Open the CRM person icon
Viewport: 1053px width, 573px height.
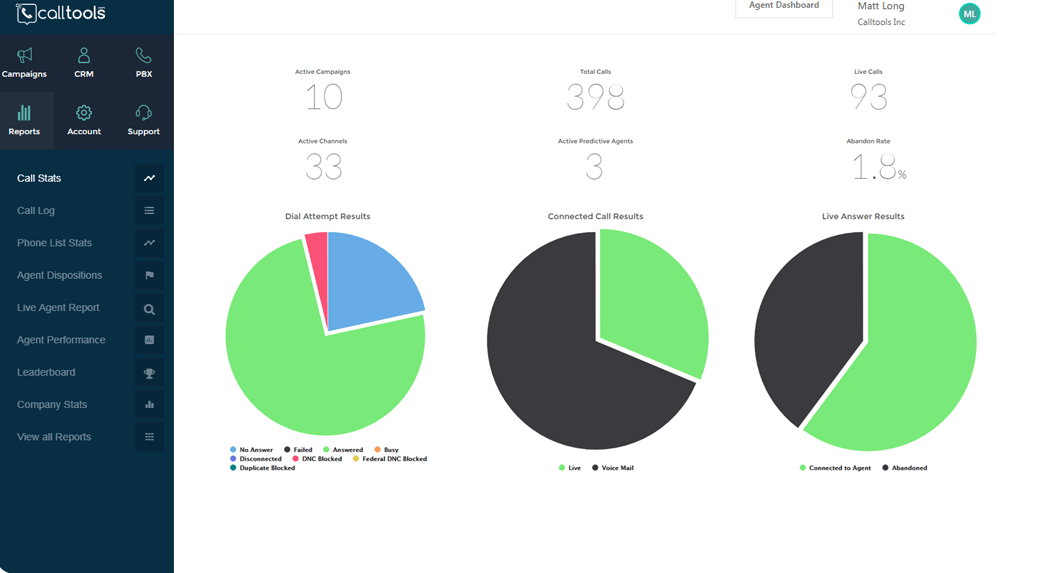(x=84, y=55)
